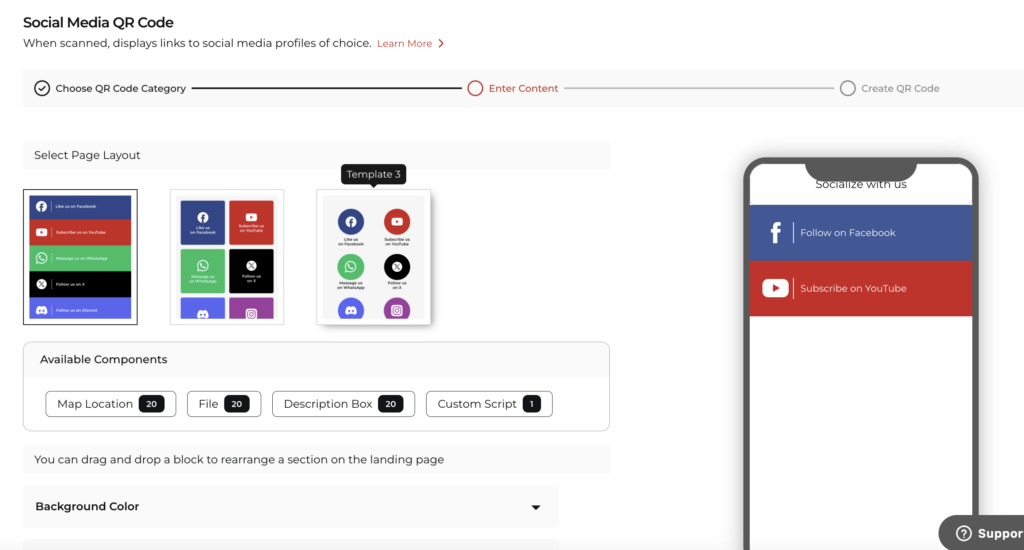
Task: Click the 20 count badge on Map Location
Action: point(151,404)
